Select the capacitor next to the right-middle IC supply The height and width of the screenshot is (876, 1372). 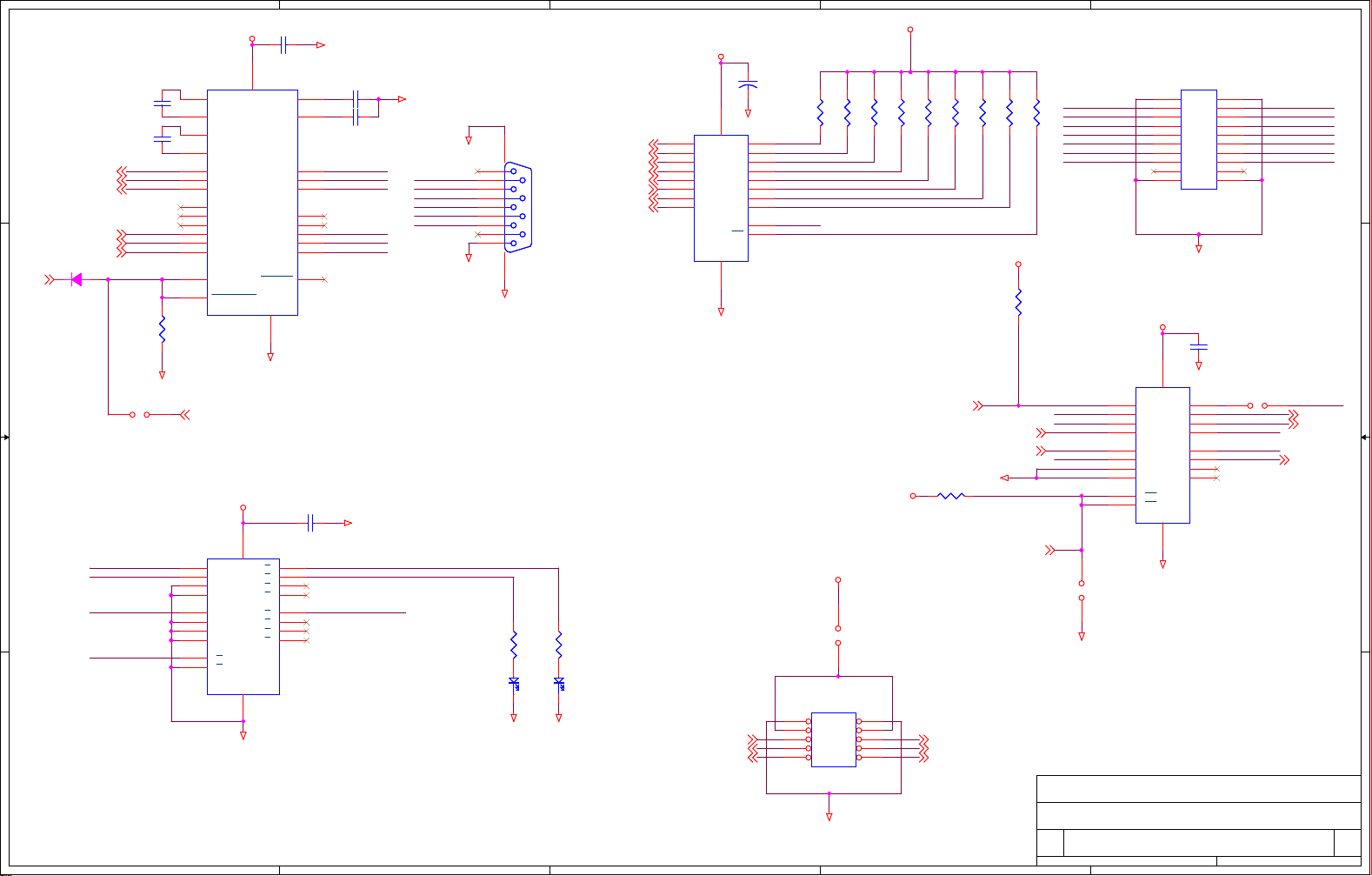tap(1198, 347)
